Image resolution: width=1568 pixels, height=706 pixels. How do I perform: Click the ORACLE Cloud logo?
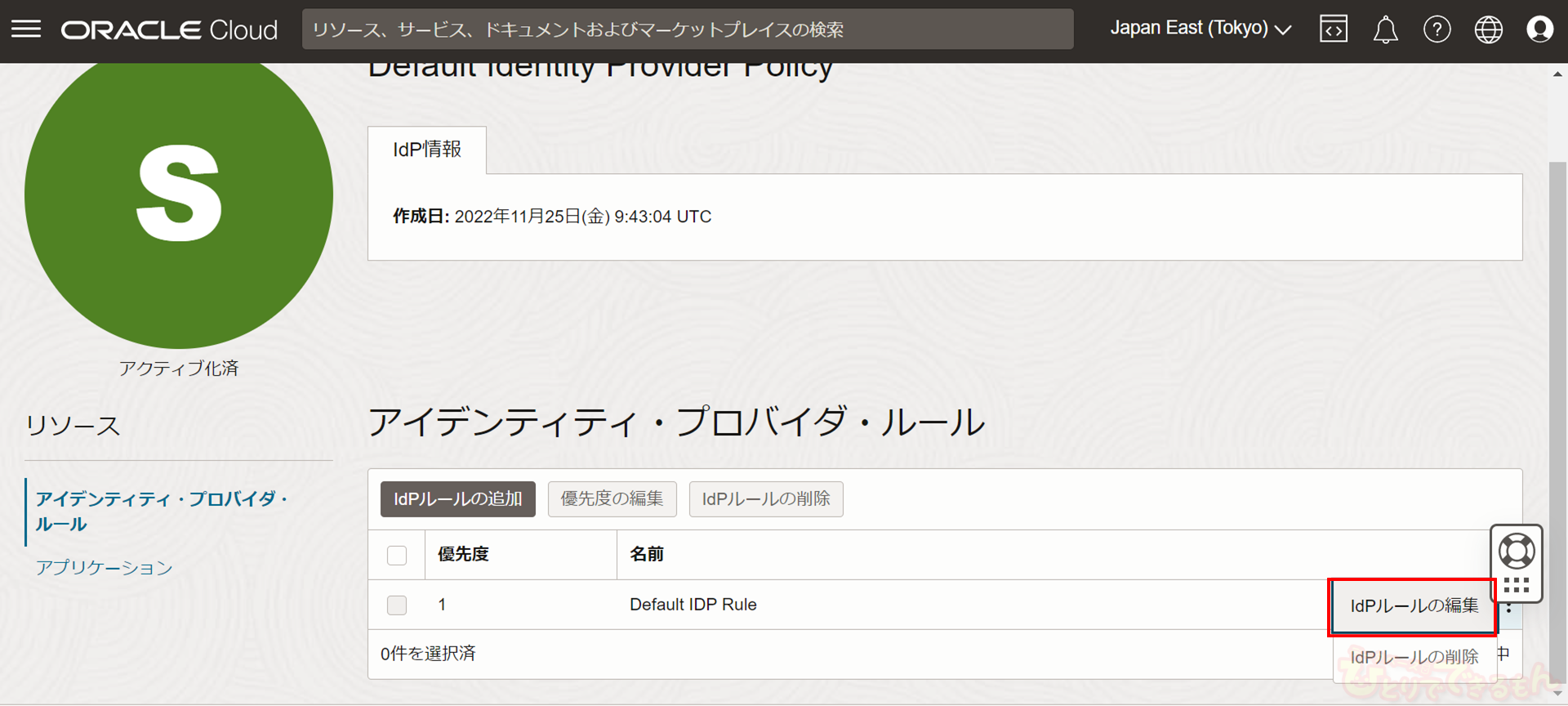point(169,30)
